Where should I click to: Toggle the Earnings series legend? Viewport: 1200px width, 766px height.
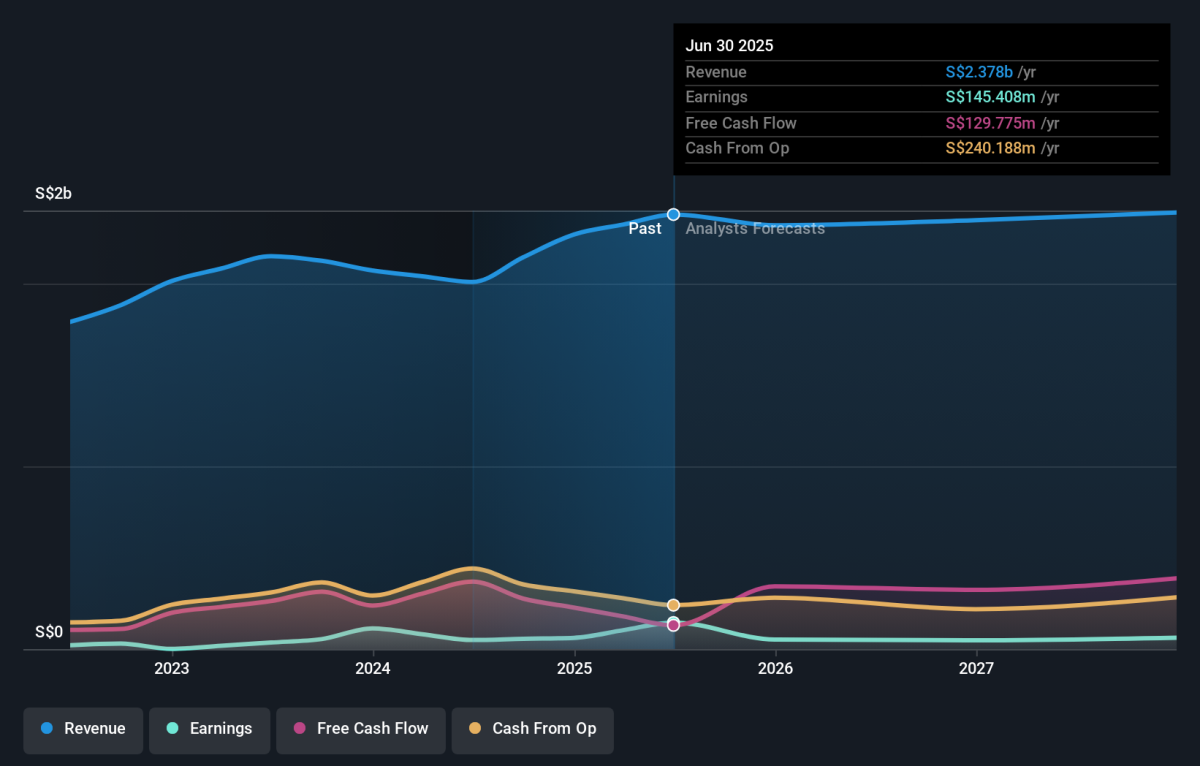(210, 729)
